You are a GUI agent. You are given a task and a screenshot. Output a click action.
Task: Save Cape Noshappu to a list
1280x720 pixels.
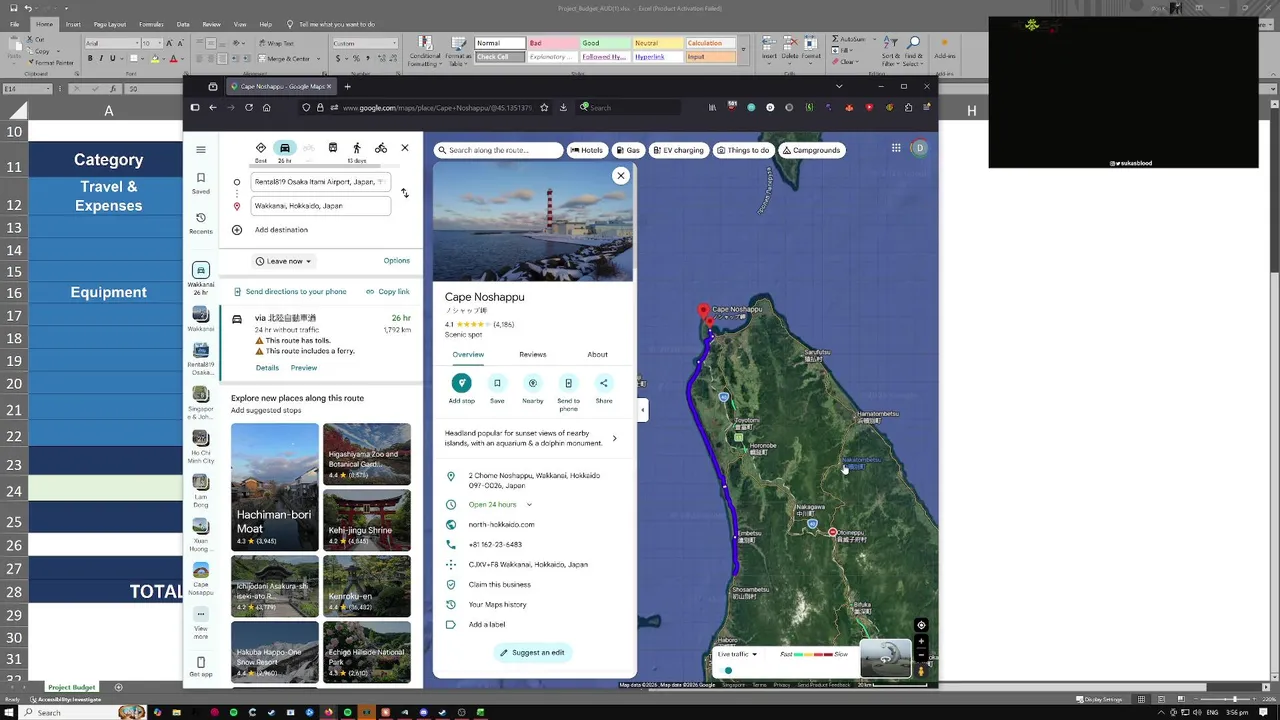pos(497,383)
